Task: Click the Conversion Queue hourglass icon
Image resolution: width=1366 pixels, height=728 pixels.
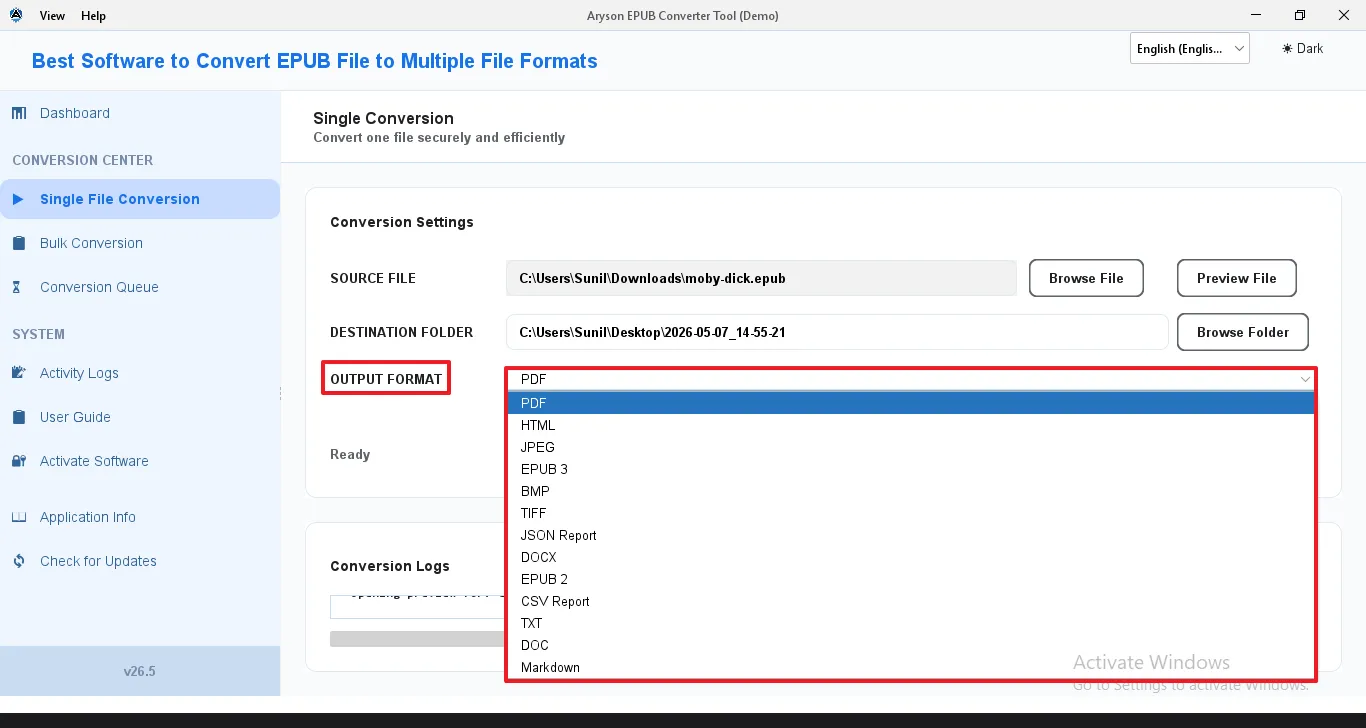Action: tap(17, 287)
